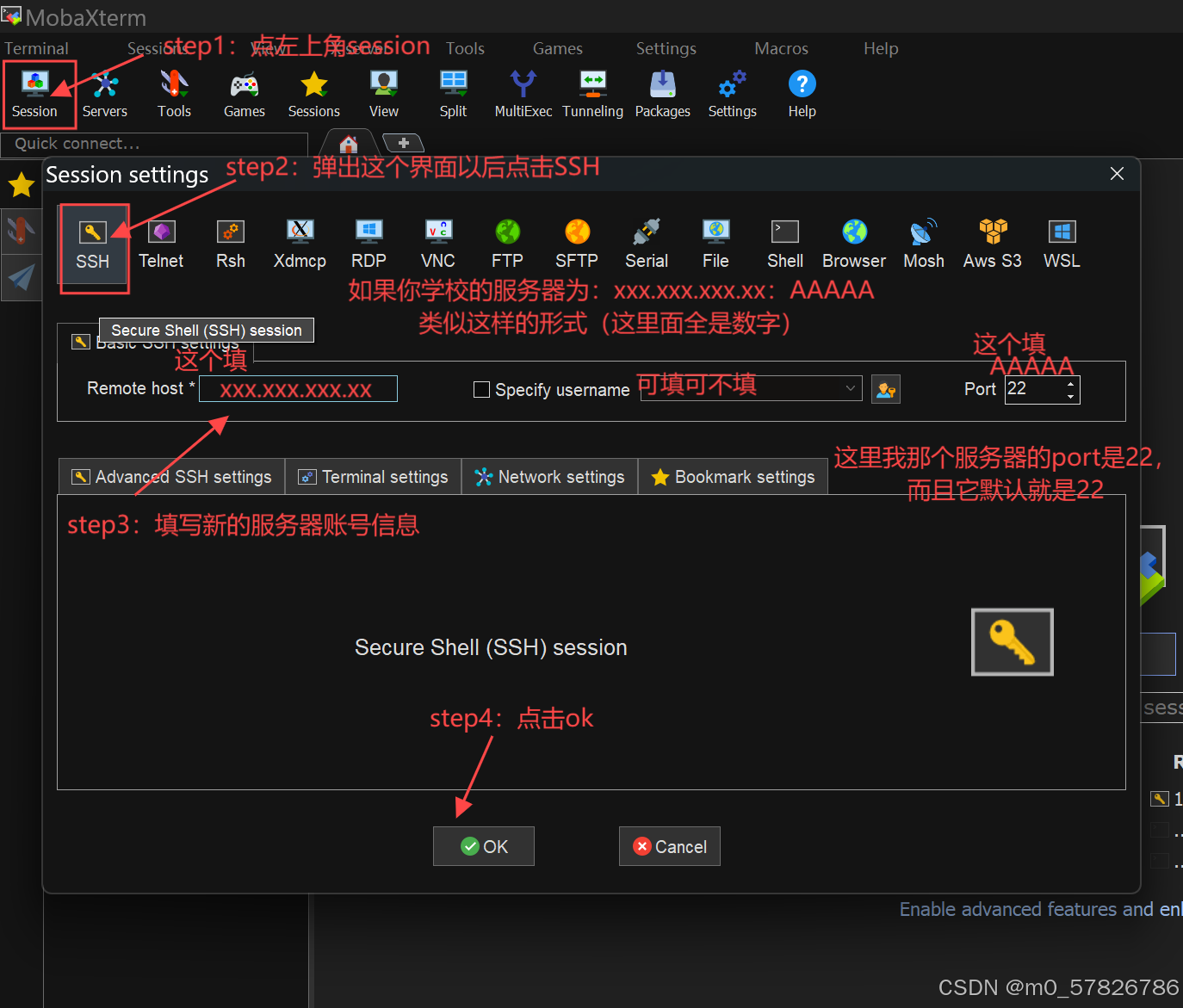Viewport: 1183px width, 1008px height.
Task: Select Shell session type
Action: tap(785, 244)
